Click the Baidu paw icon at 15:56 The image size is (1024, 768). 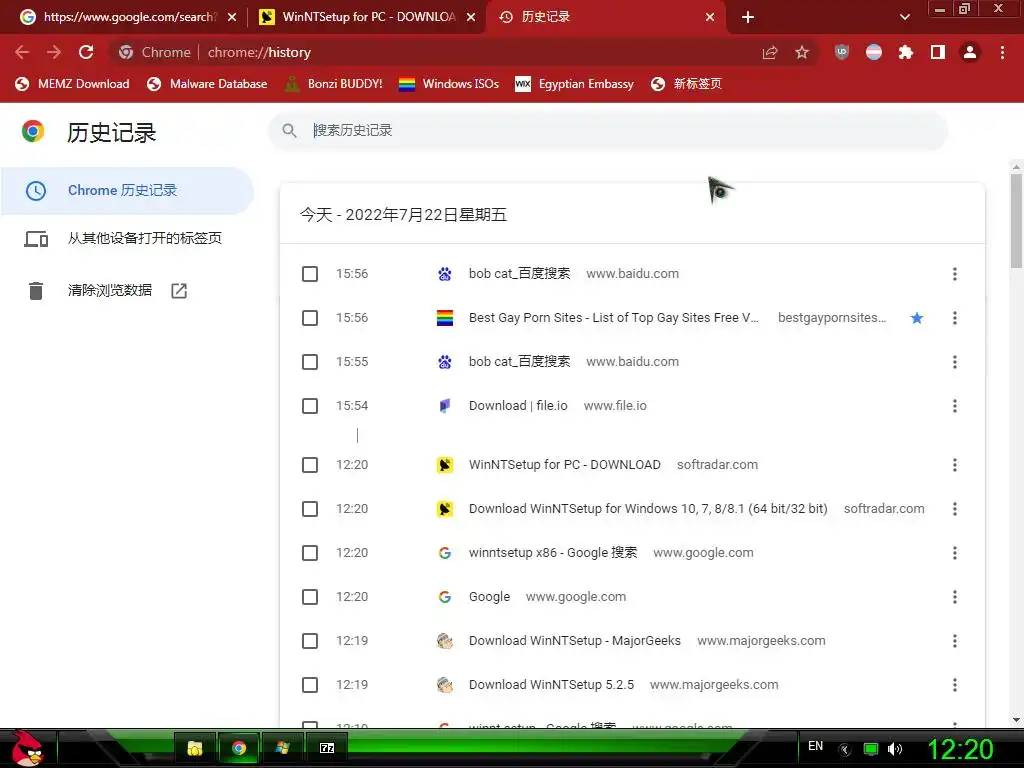[445, 274]
